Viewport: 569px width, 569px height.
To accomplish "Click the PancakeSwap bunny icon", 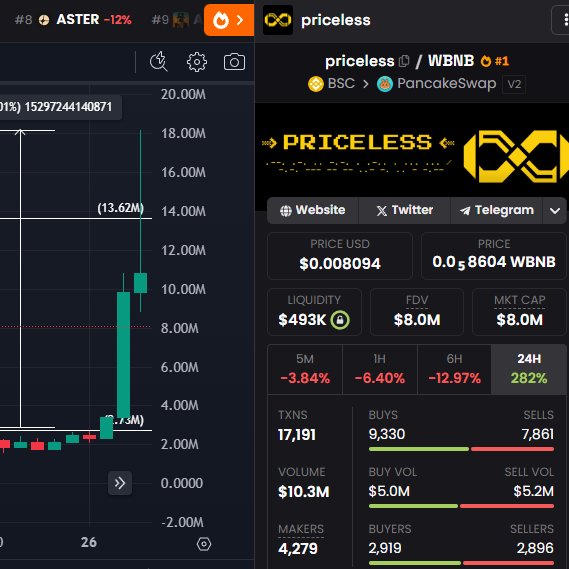I will point(385,84).
